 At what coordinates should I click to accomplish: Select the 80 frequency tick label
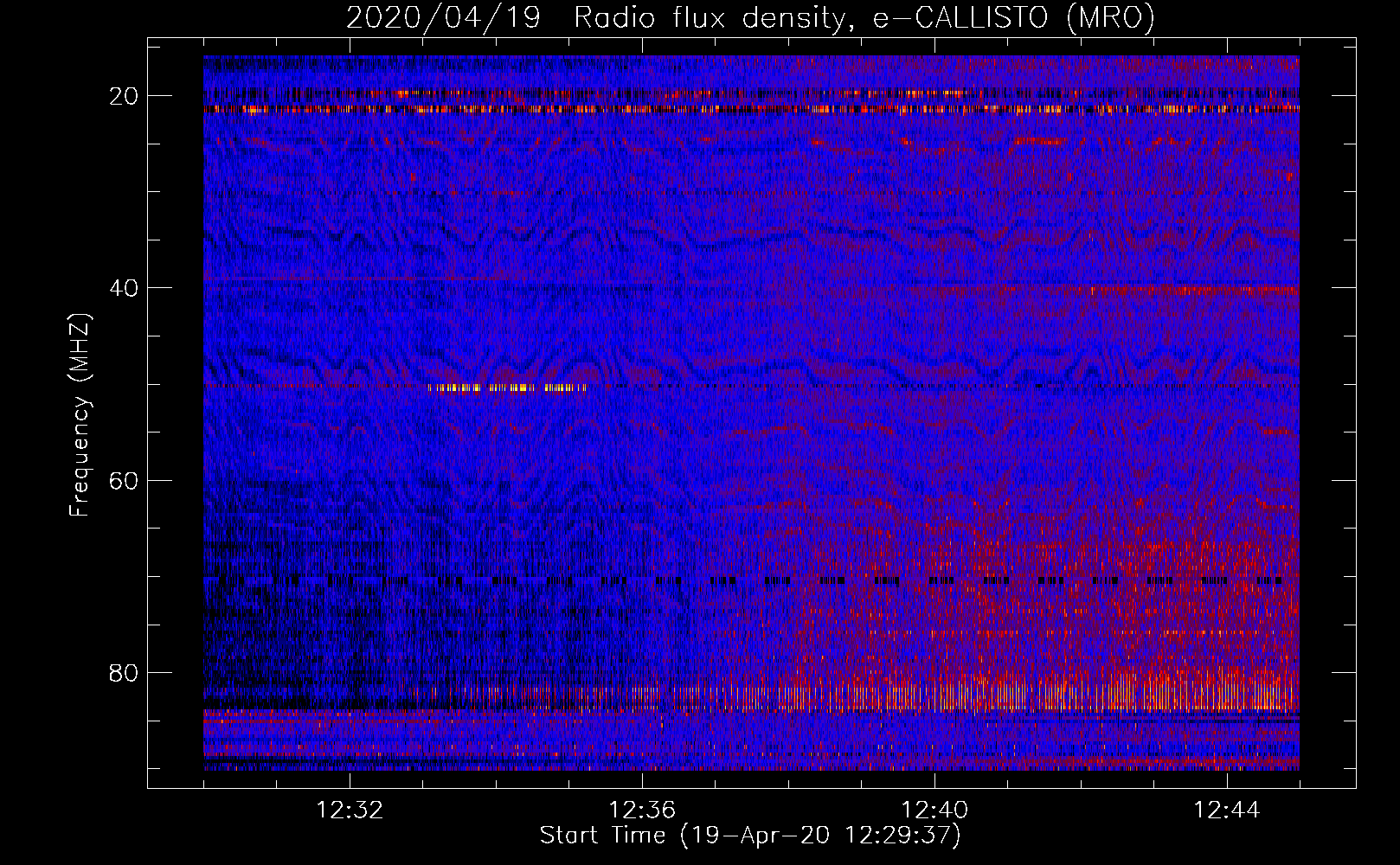[x=124, y=673]
